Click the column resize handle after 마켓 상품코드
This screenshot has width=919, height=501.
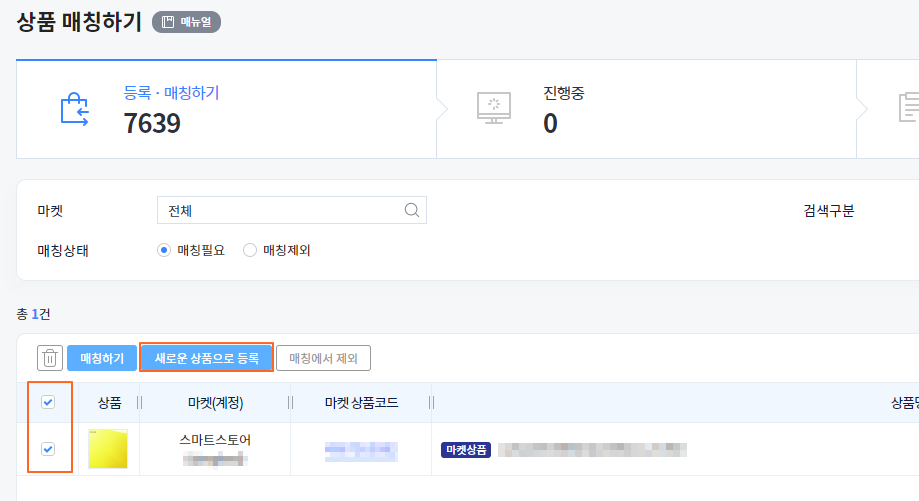click(432, 403)
